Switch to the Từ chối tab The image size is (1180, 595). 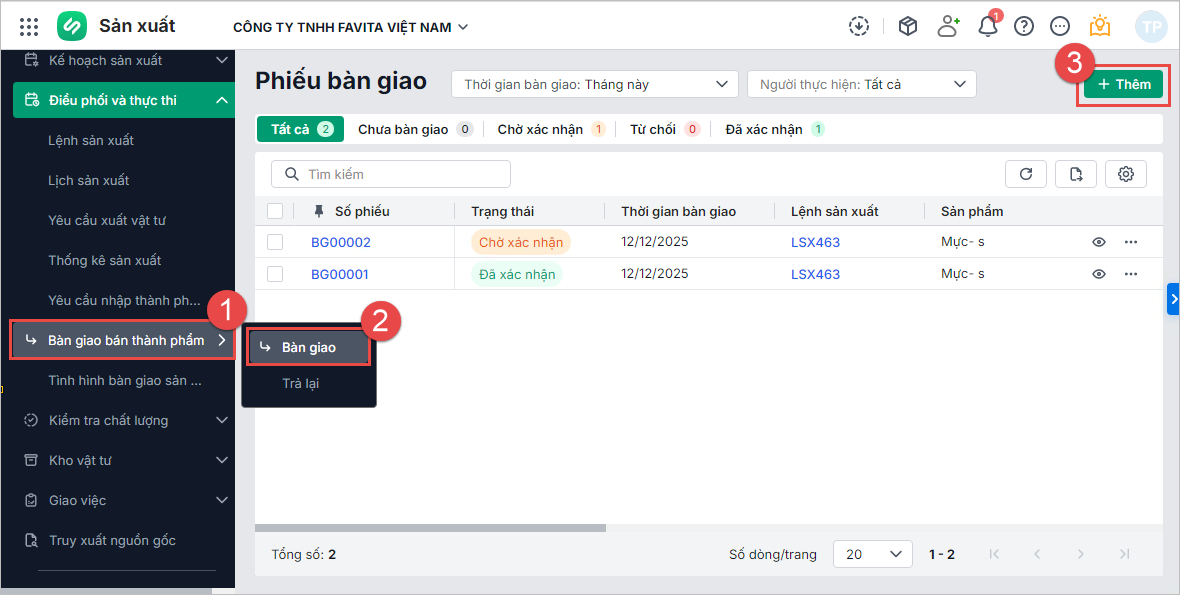point(665,129)
